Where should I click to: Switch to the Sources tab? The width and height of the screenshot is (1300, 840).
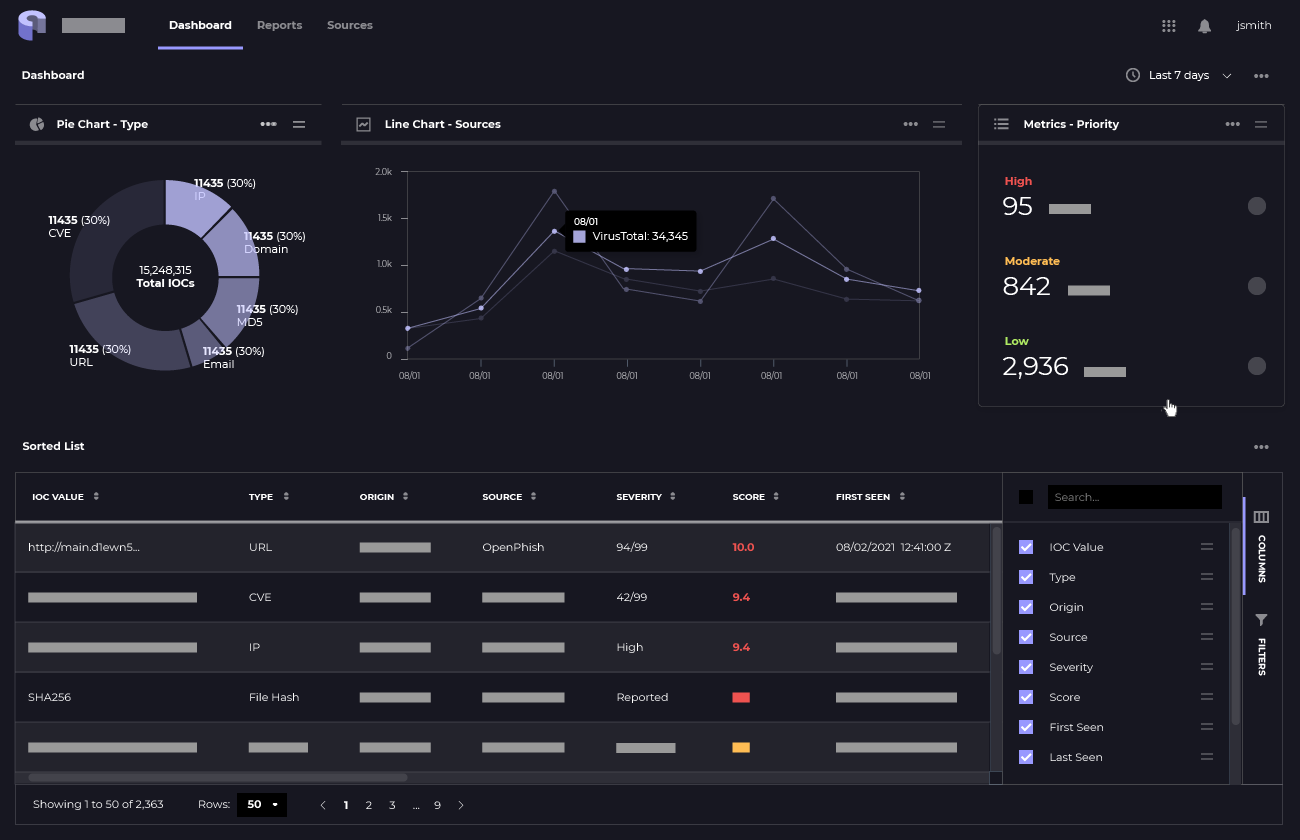pos(350,25)
